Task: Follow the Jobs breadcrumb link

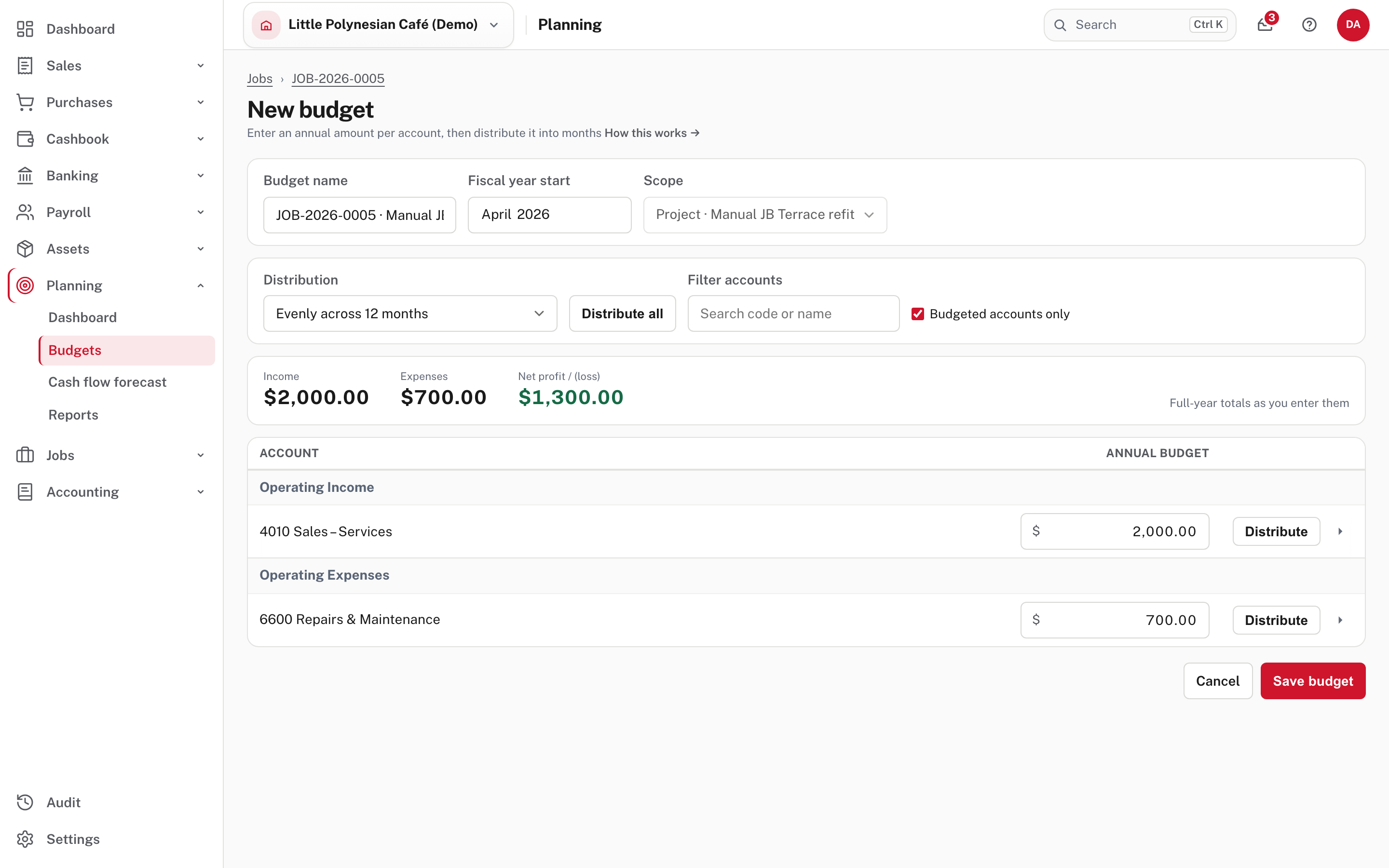Action: (x=259, y=79)
